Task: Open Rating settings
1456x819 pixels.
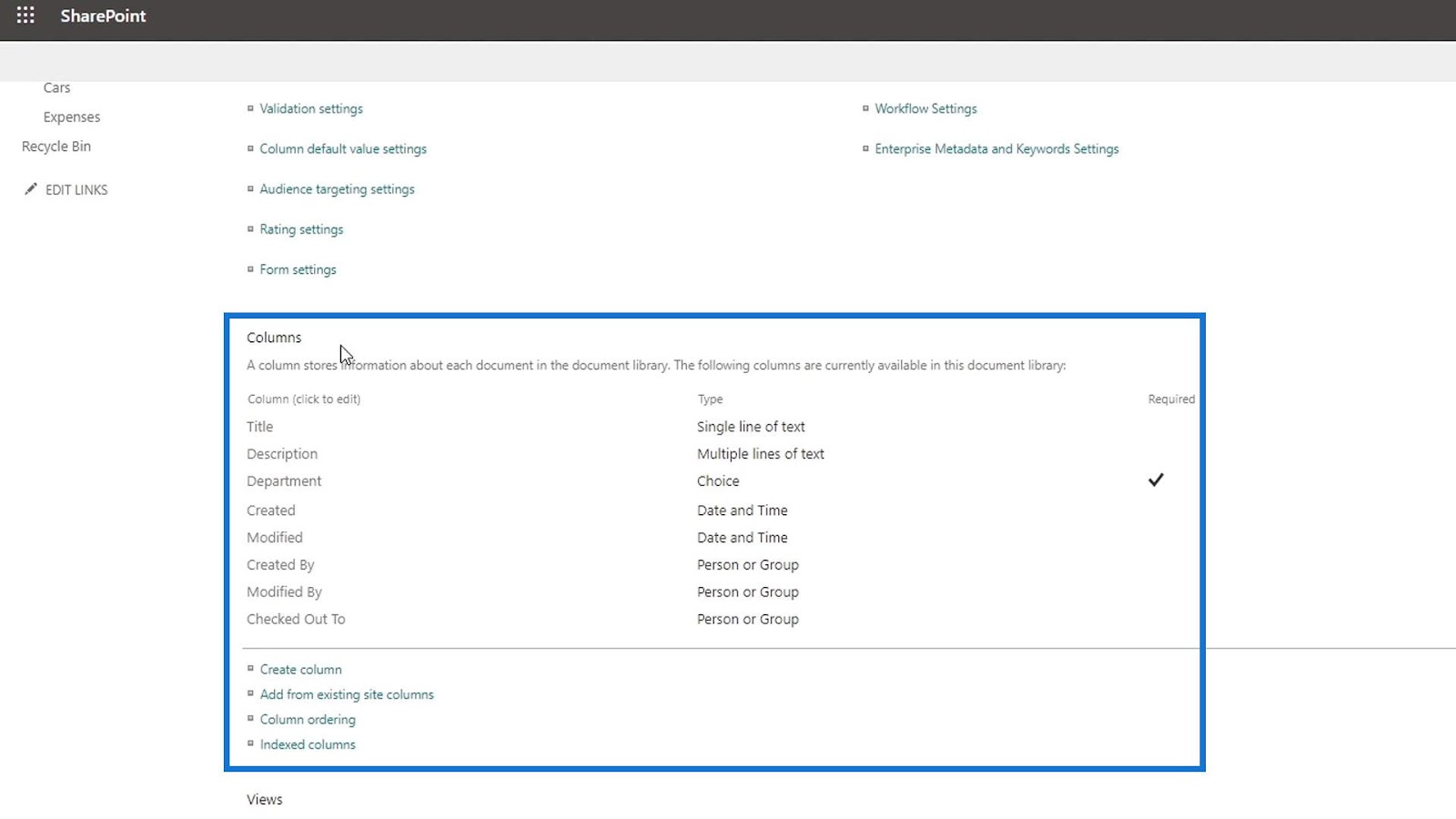Action: (x=301, y=229)
